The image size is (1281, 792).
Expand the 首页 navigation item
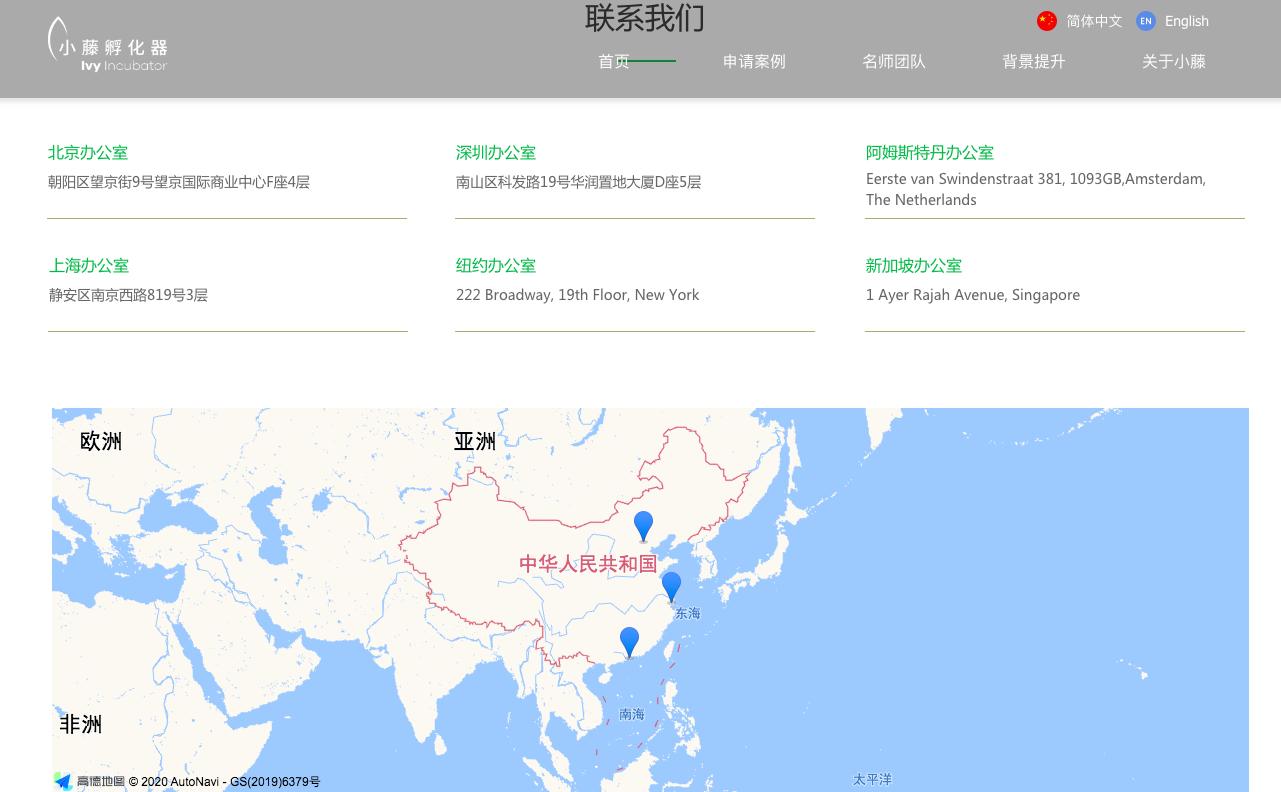click(x=613, y=61)
